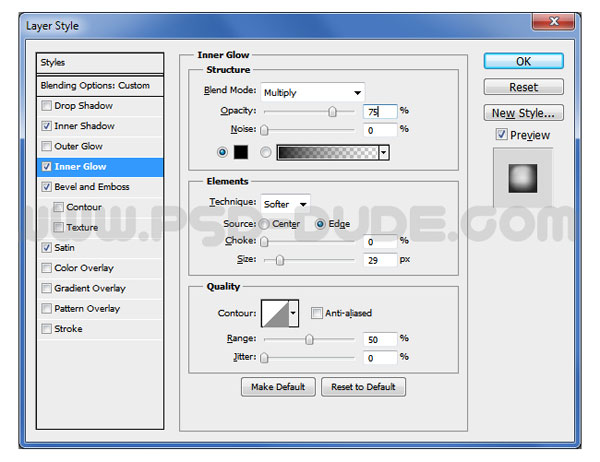Select the Inner Shadow style row
Image resolution: width=600 pixels, height=462 pixels.
(100, 126)
